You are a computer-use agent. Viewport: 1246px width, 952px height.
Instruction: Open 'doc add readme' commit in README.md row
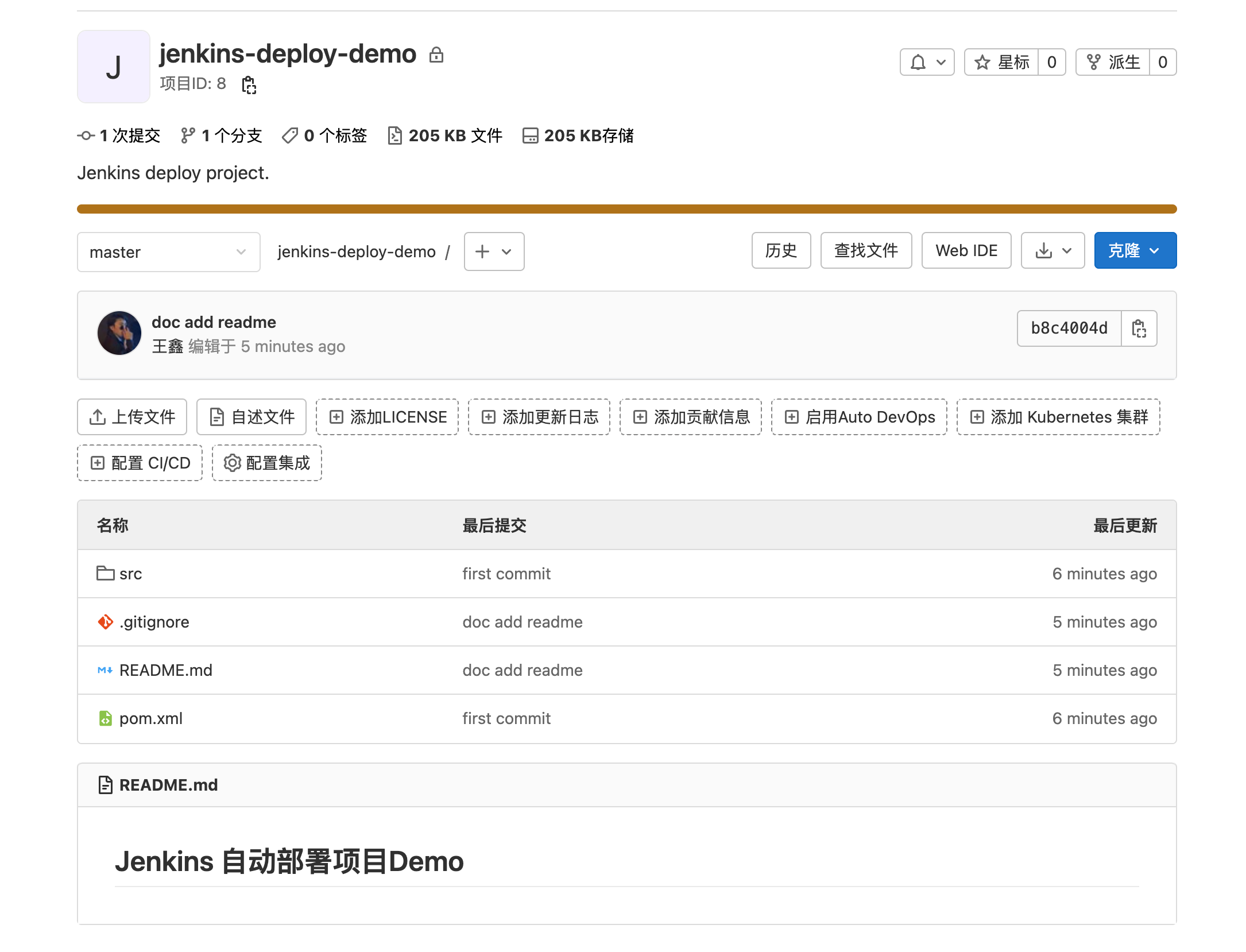pos(523,670)
